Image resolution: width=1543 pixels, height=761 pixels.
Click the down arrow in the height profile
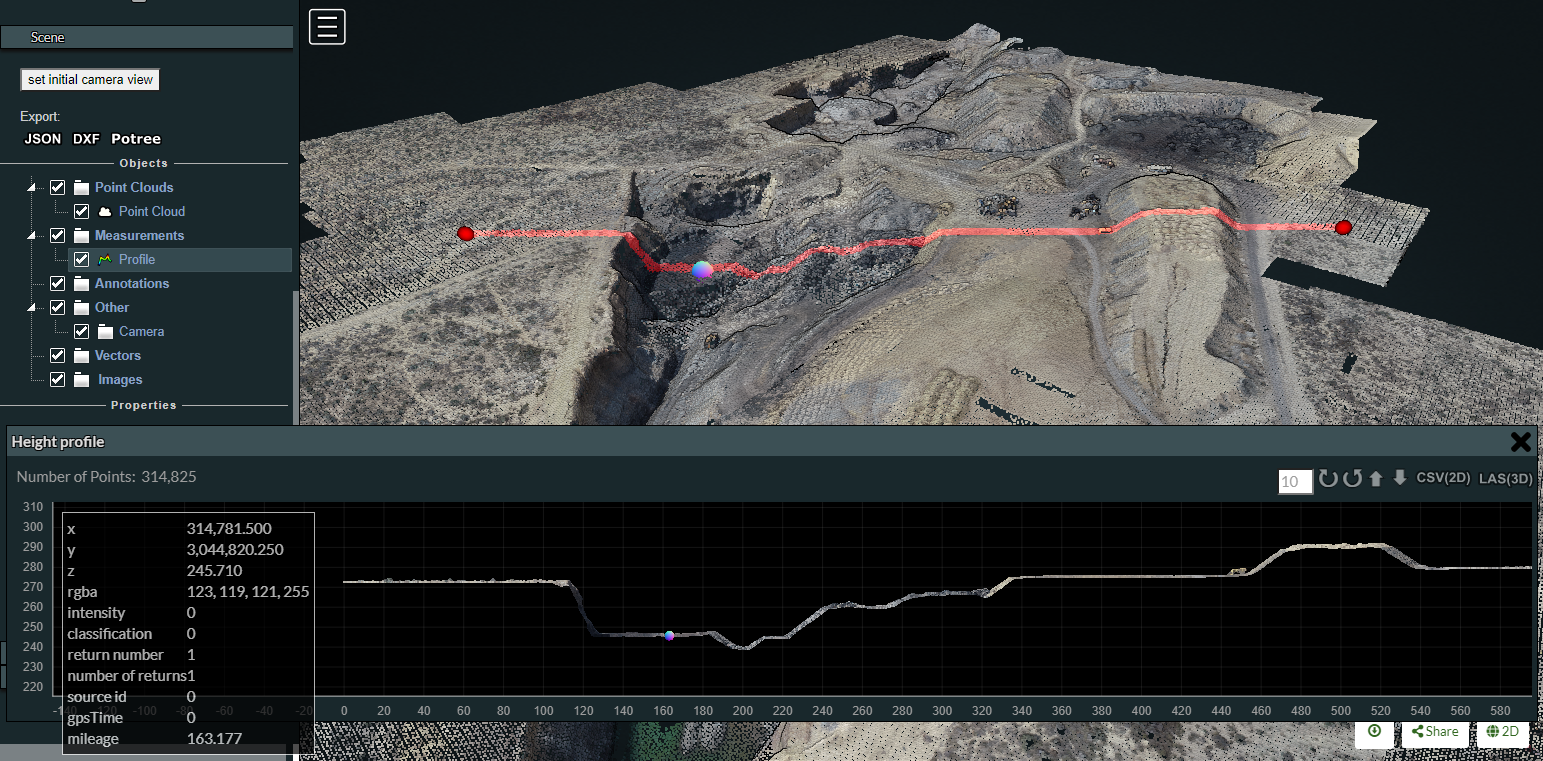(x=1400, y=479)
